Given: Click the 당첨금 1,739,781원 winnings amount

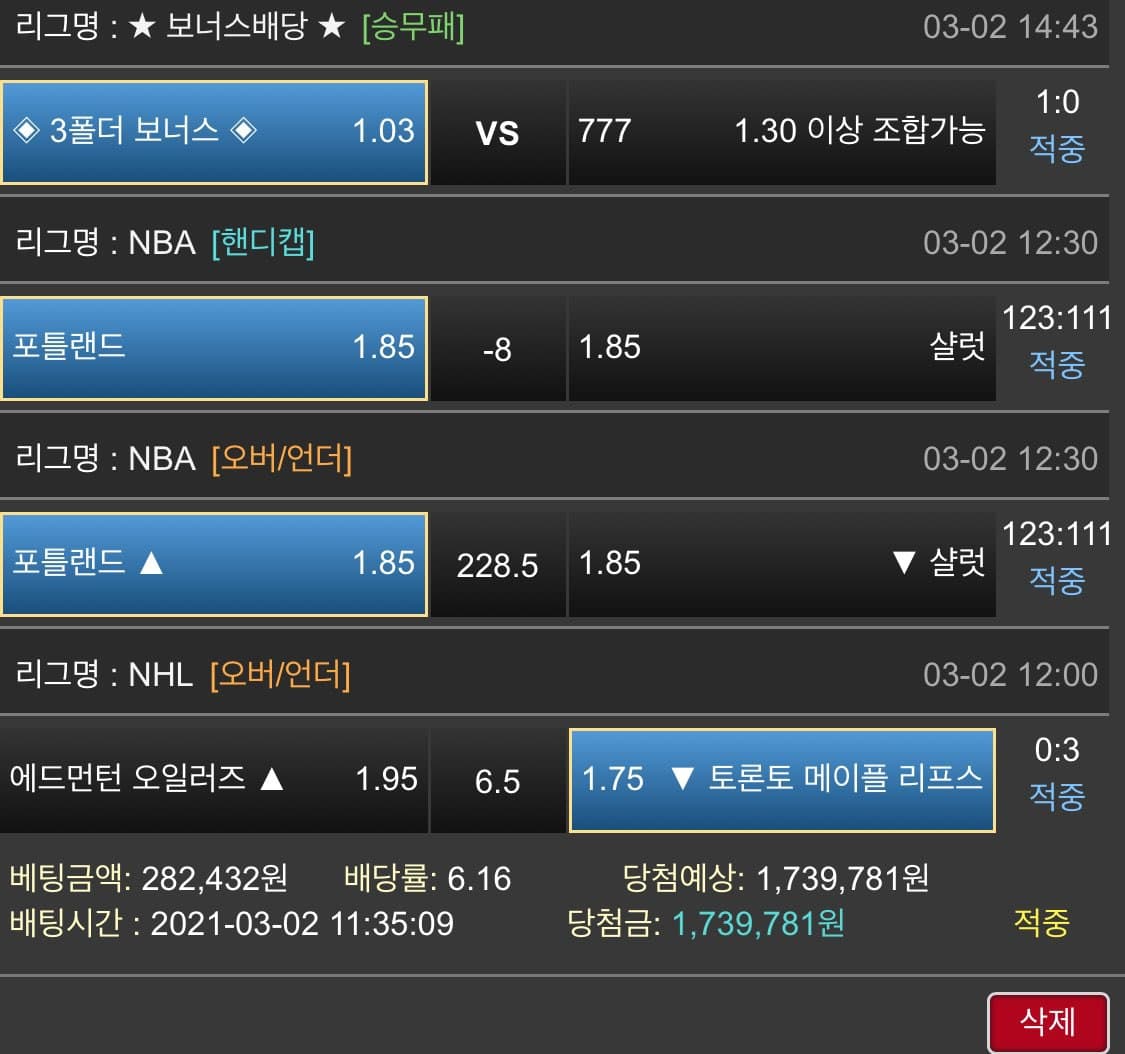Looking at the screenshot, I should coord(758,923).
